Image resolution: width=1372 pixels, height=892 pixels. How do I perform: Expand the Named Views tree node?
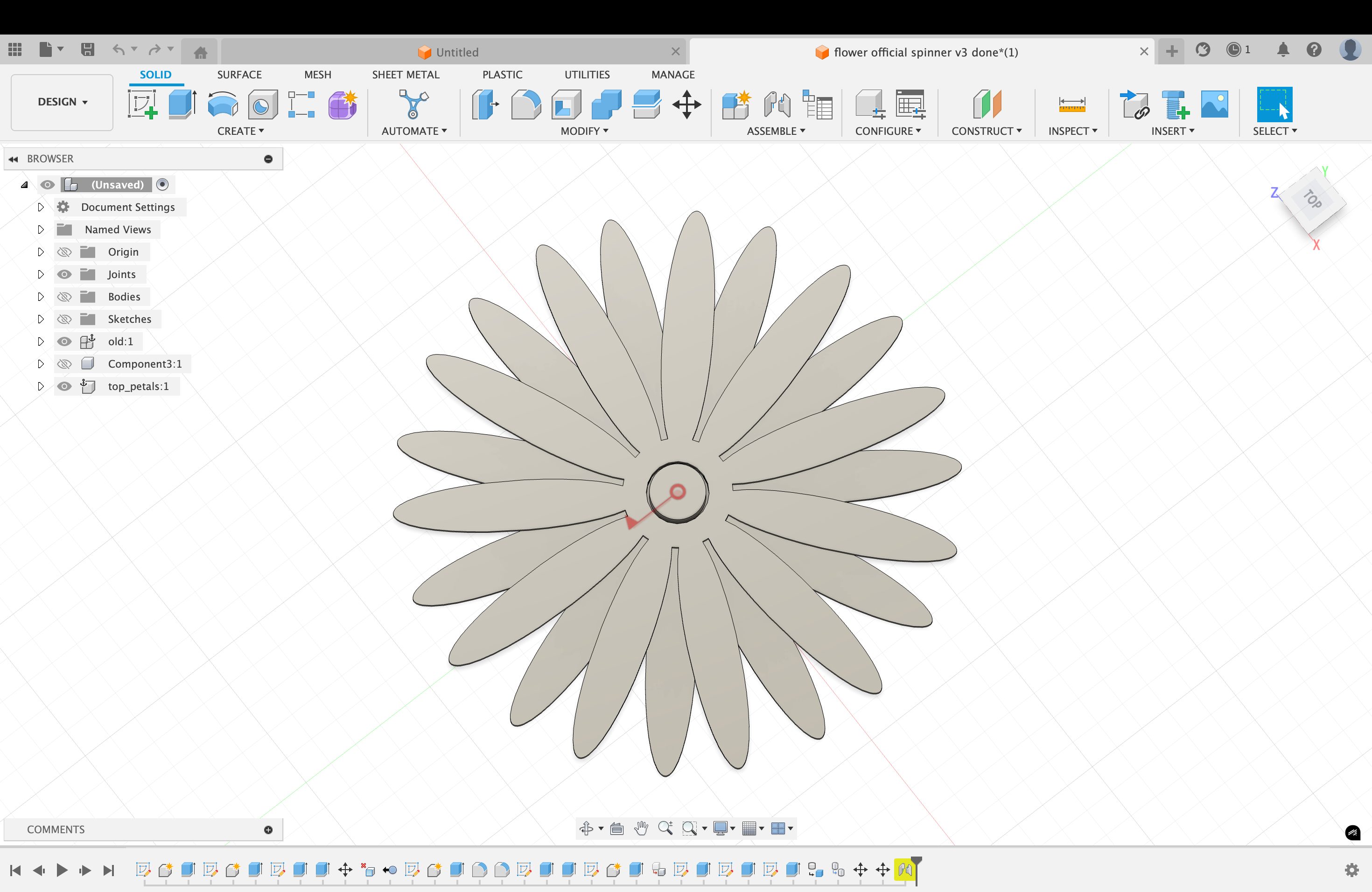[40, 230]
